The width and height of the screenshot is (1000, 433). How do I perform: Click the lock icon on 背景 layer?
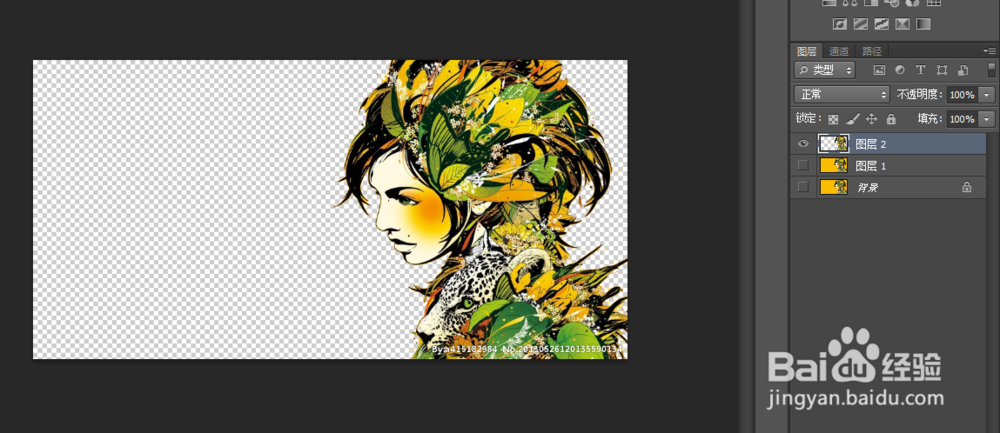pos(967,187)
